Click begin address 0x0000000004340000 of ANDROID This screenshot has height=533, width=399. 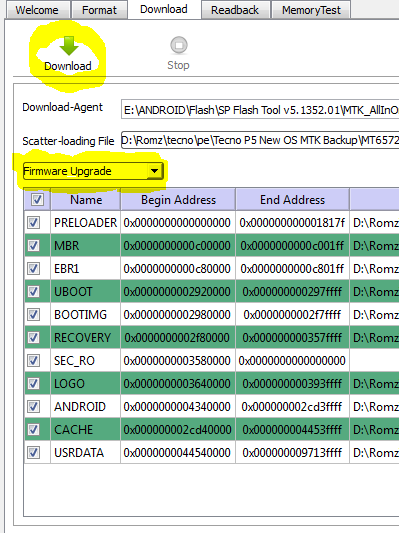(x=178, y=407)
